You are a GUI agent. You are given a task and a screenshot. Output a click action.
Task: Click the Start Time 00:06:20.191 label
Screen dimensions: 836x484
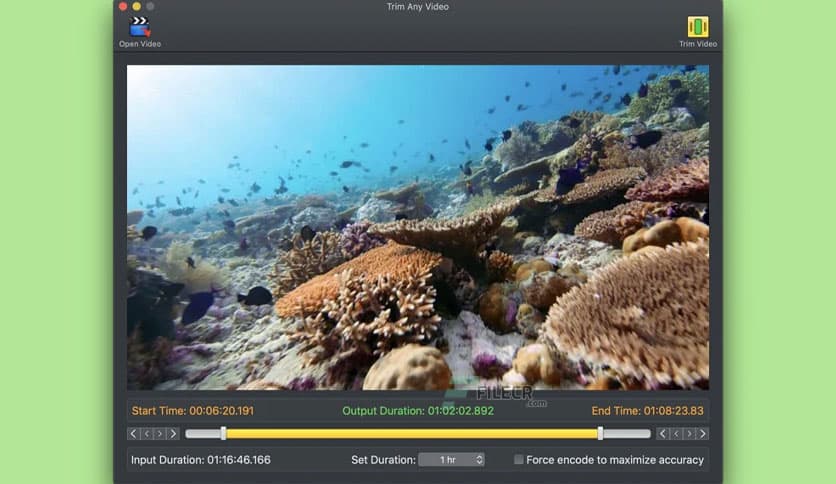tap(193, 411)
